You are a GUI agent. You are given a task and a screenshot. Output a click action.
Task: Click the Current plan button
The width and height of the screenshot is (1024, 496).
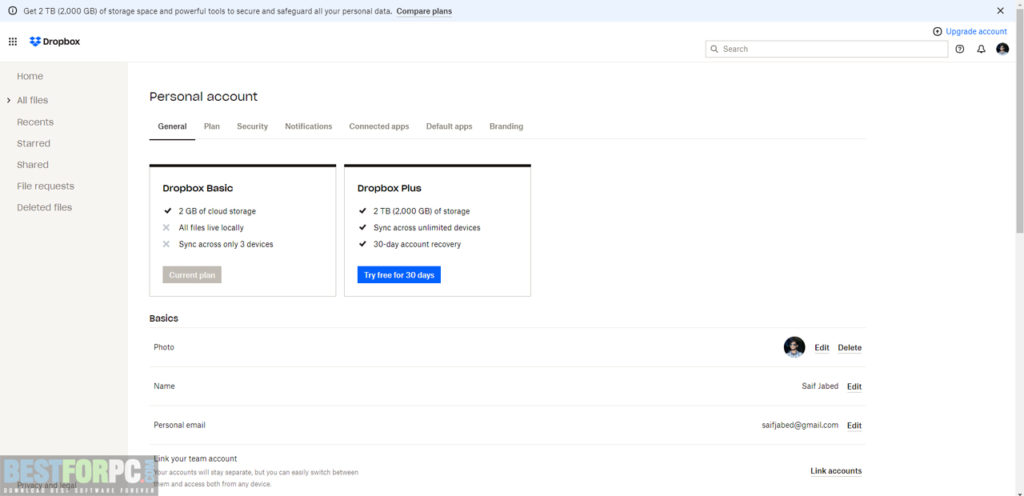tap(192, 275)
